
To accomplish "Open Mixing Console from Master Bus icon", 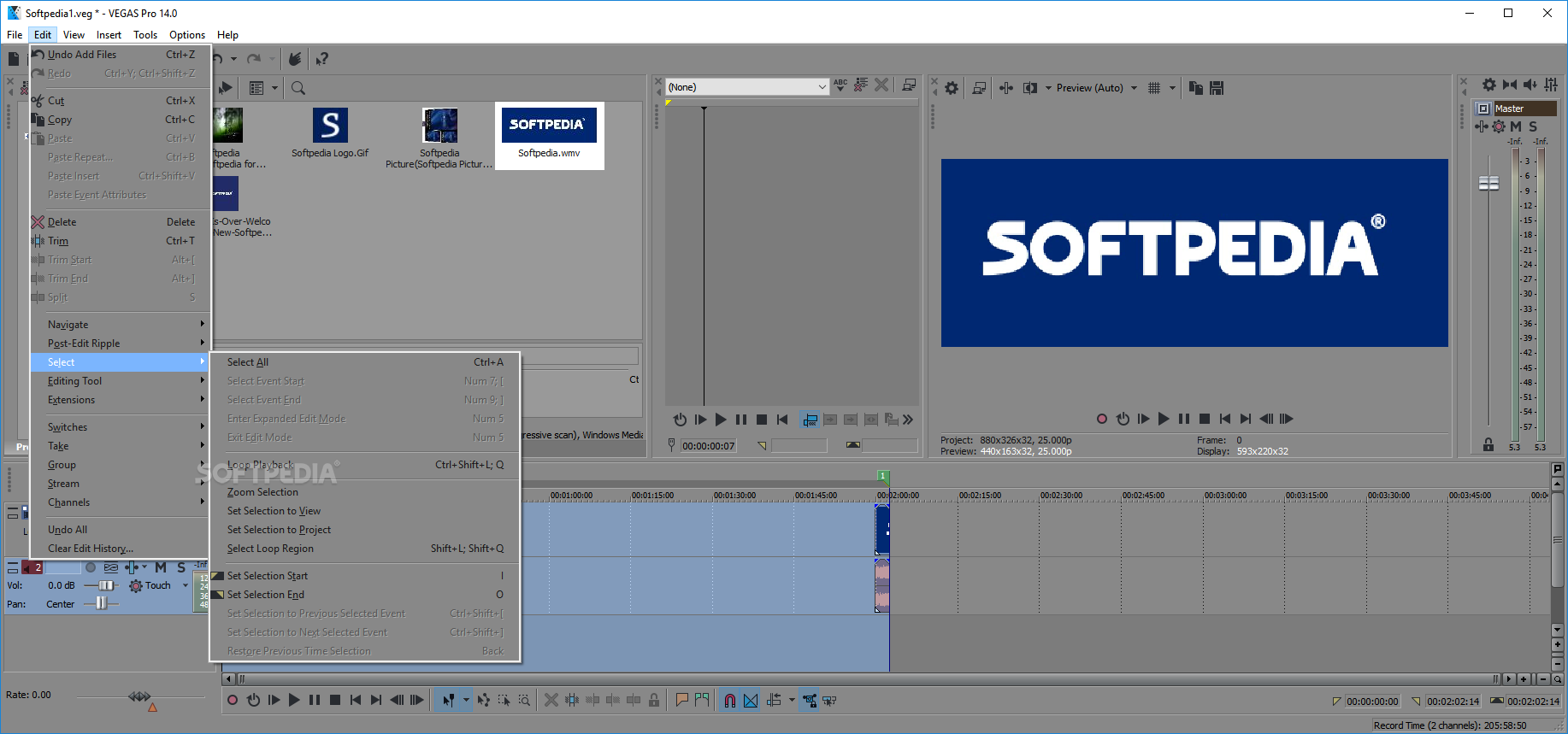I will (x=1551, y=85).
